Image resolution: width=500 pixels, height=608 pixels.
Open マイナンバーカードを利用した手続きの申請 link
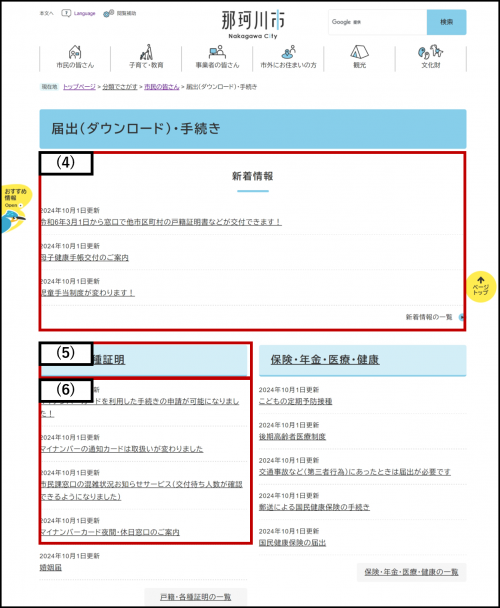coord(140,408)
